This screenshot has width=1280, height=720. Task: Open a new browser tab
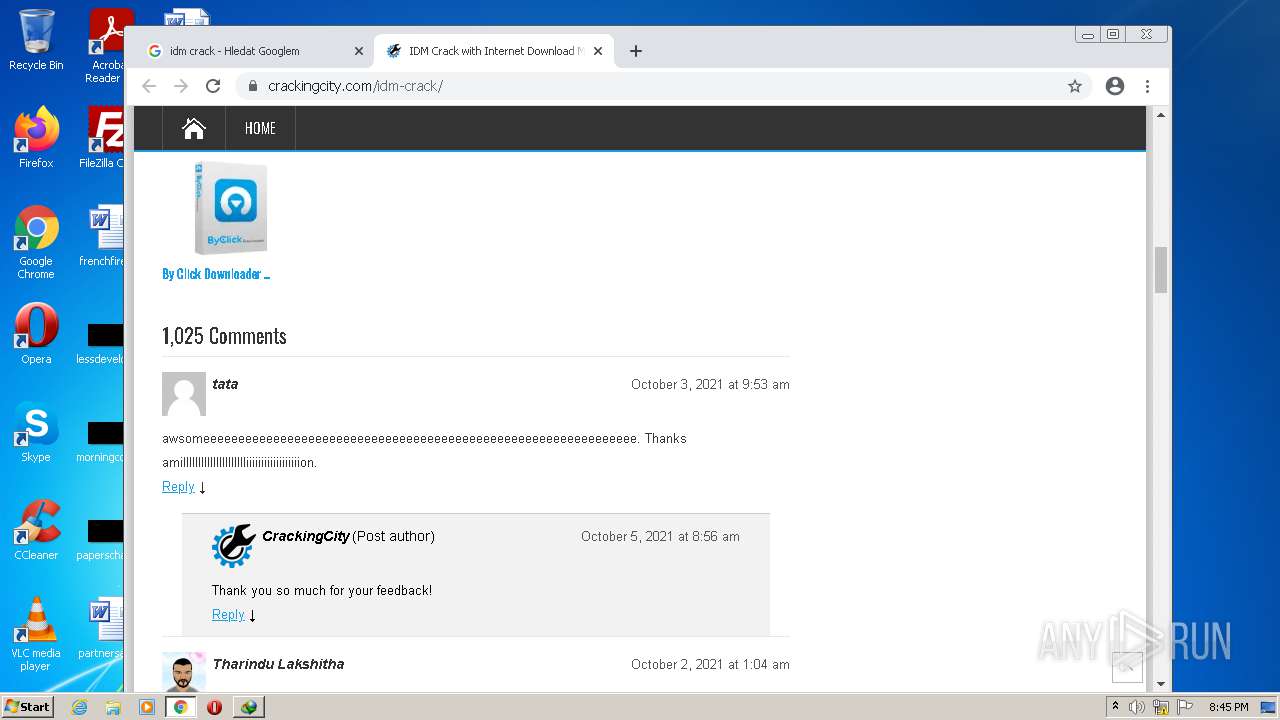coord(635,51)
